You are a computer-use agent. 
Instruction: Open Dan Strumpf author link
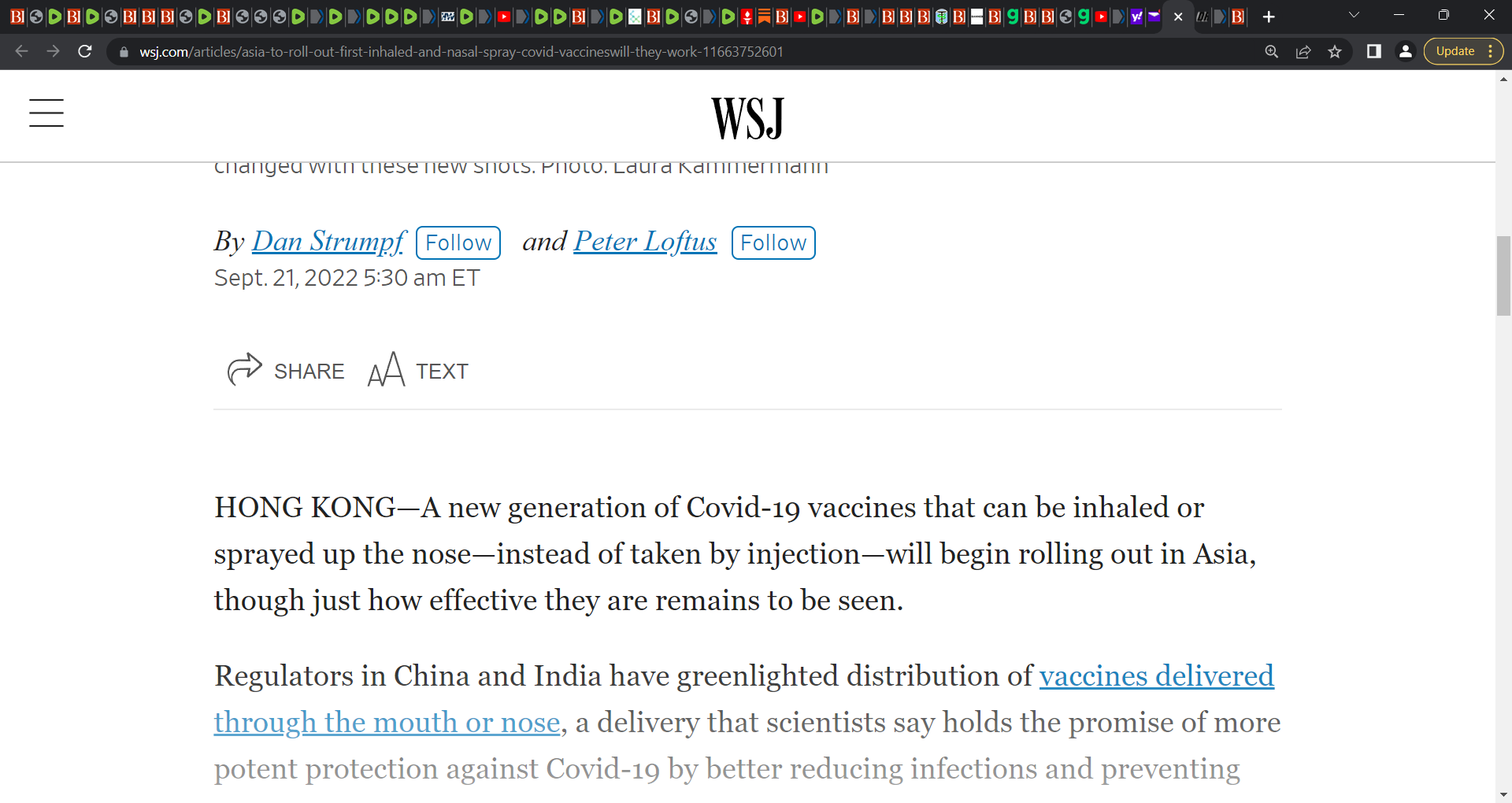pos(328,241)
